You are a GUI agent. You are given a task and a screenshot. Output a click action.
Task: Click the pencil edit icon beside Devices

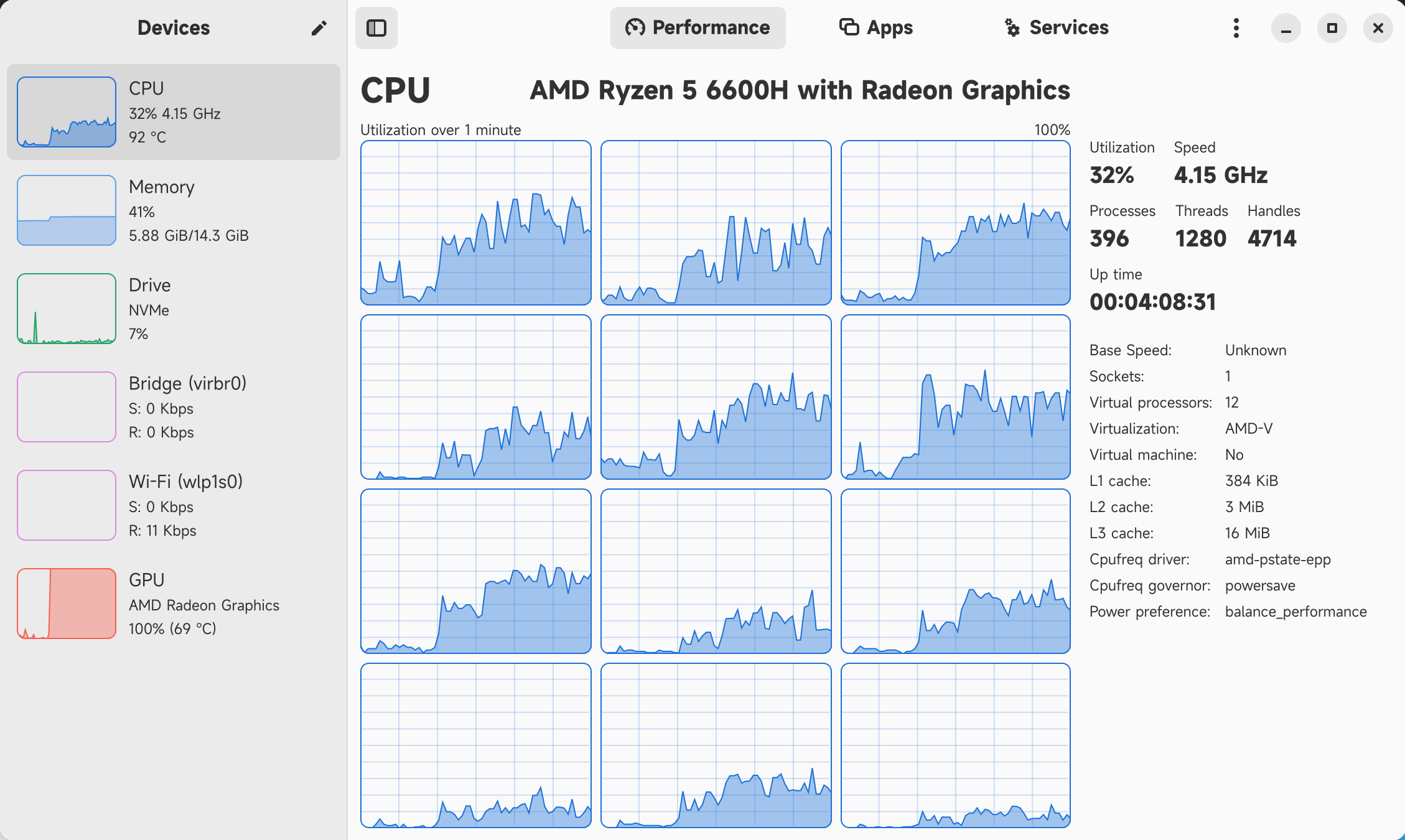[x=319, y=28]
